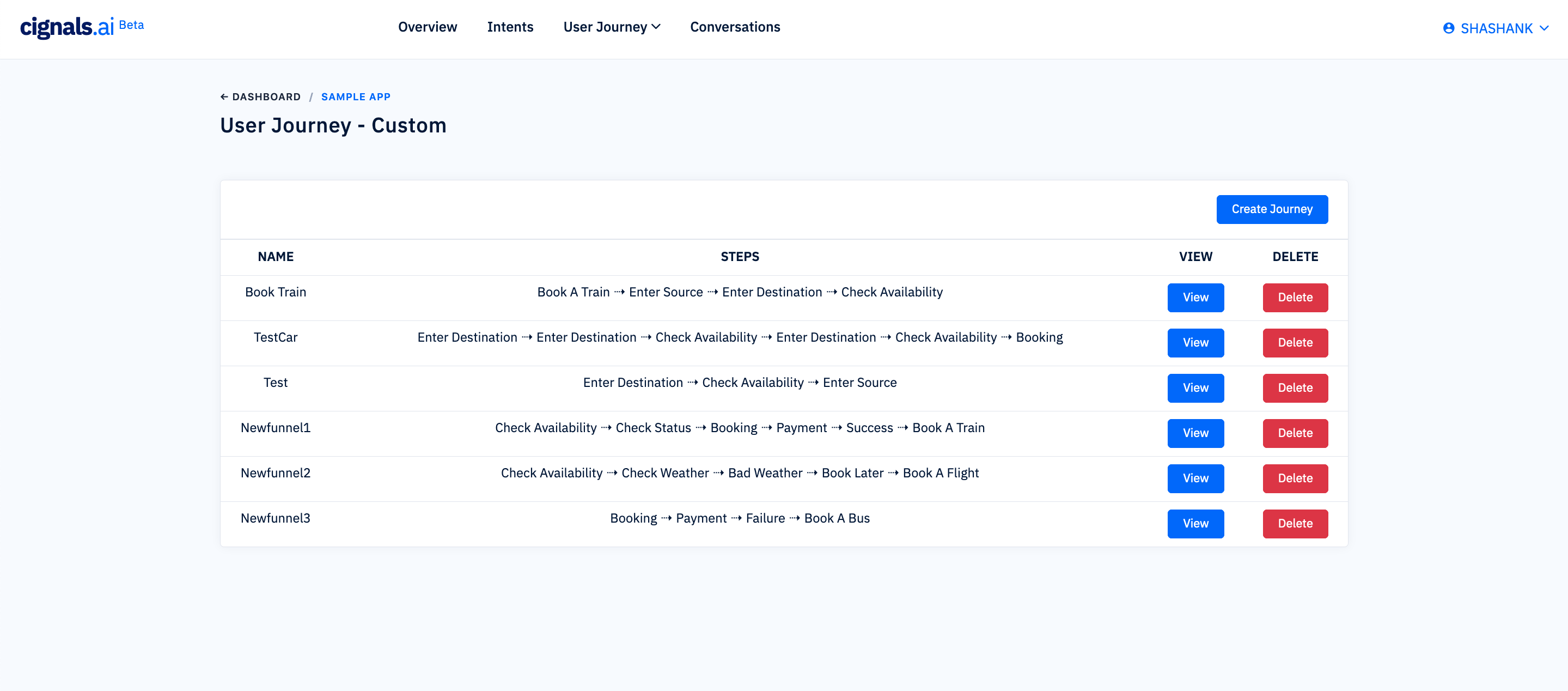Delete the Newfunnel3 journey
Screen dimensions: 1568x691
1295,524
